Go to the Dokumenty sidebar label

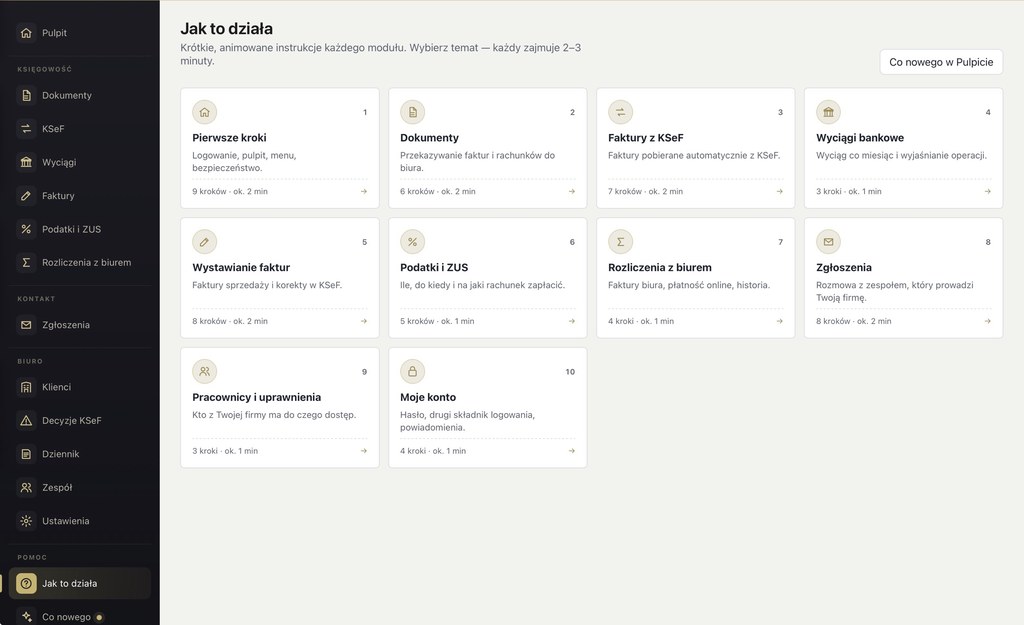tap(67, 95)
